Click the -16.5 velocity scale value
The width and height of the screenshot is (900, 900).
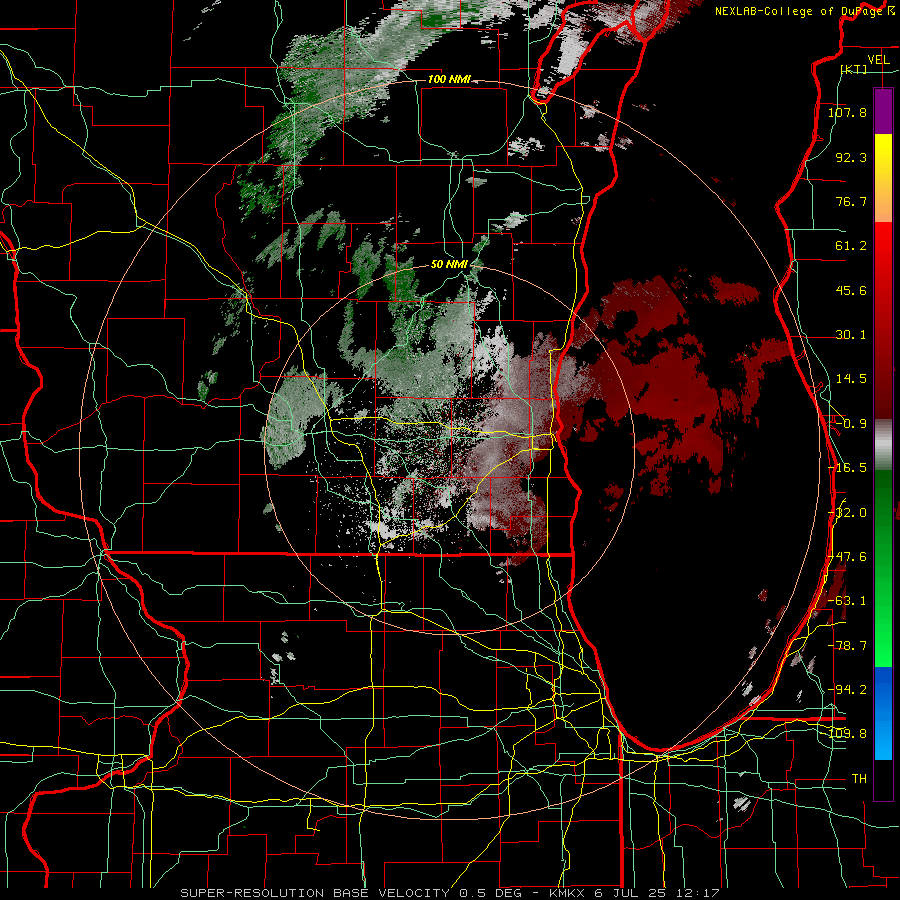click(x=847, y=468)
